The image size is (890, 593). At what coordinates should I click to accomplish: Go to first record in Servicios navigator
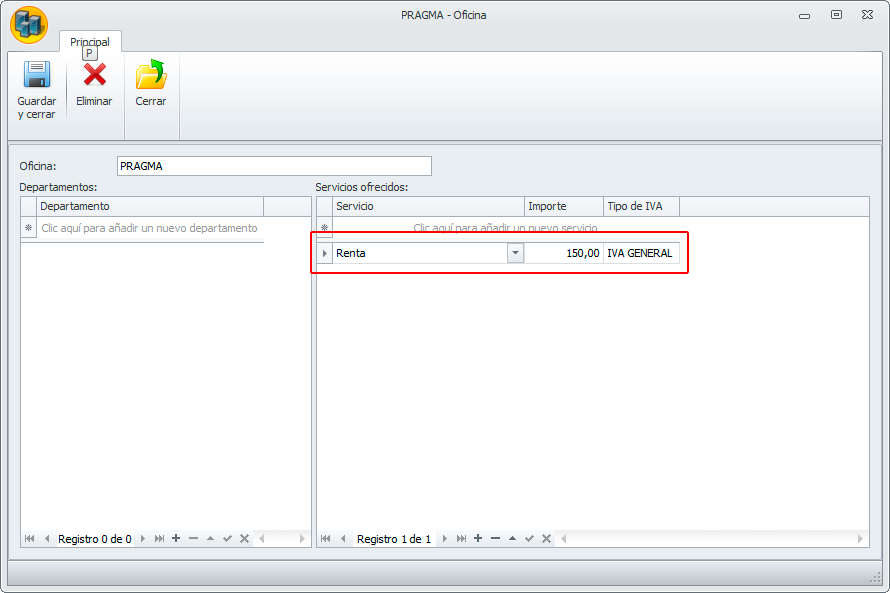(x=325, y=539)
